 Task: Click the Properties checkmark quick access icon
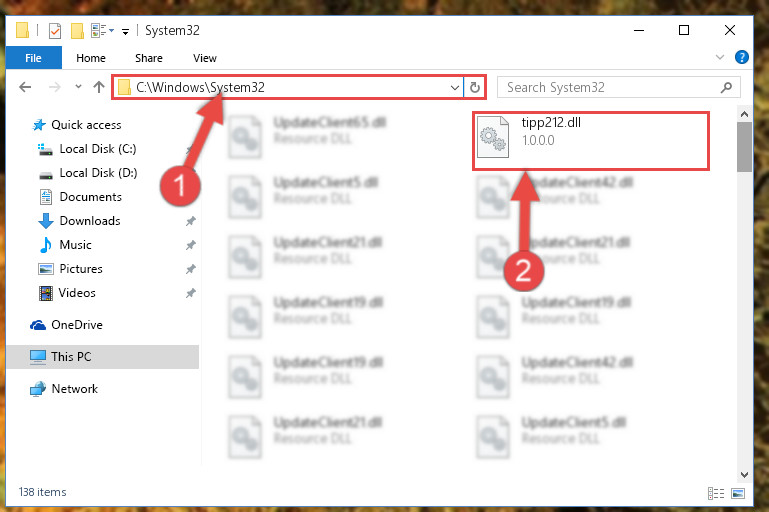point(55,31)
